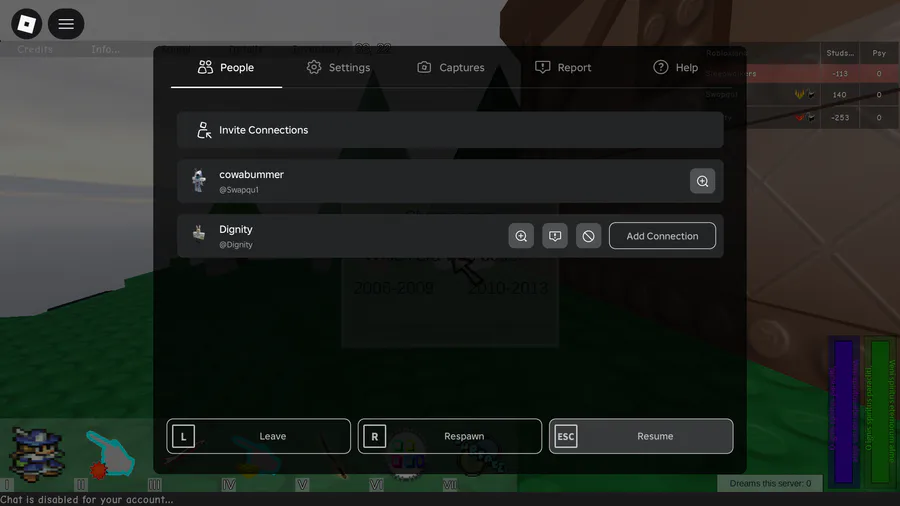Screen dimensions: 900x506
Task: Switch to the People tab
Action: tap(226, 68)
